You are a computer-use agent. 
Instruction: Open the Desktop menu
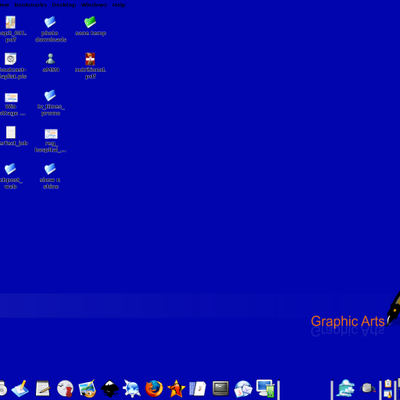64,5
